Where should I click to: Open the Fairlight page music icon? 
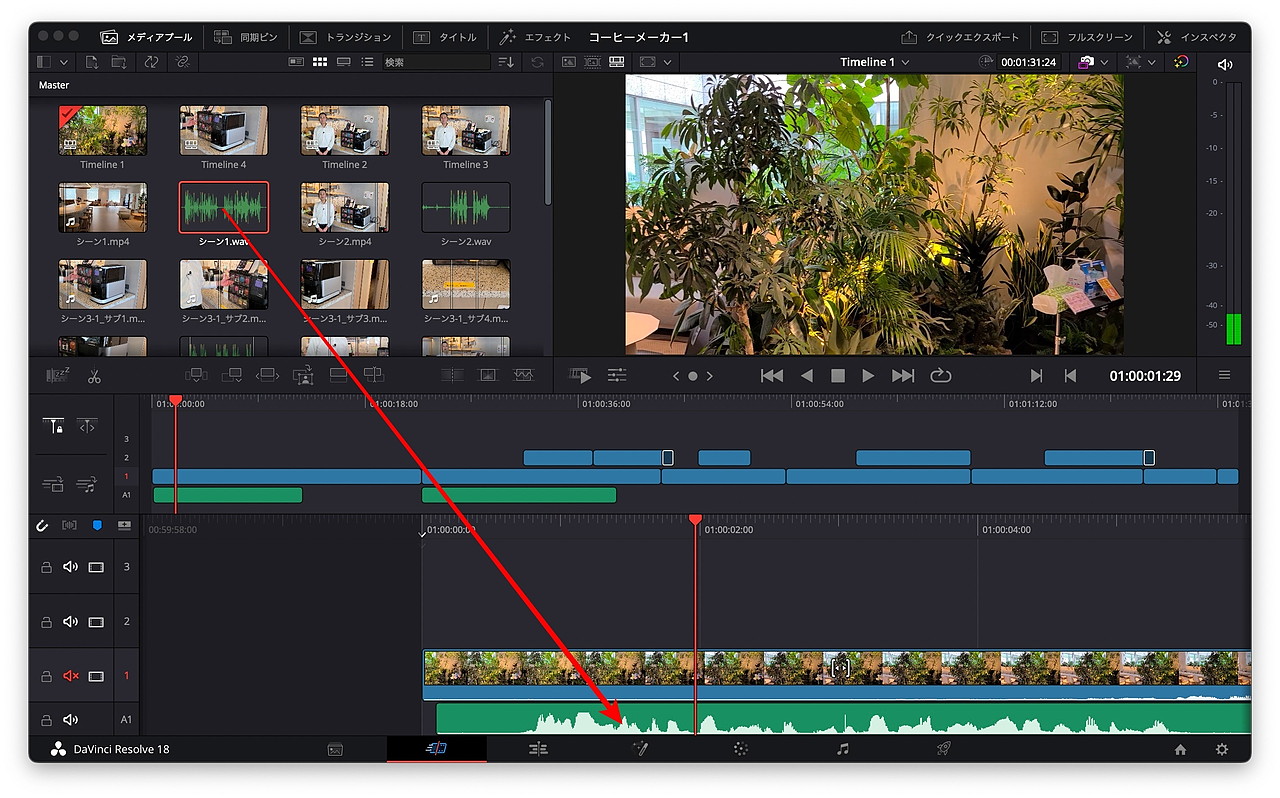coord(842,749)
